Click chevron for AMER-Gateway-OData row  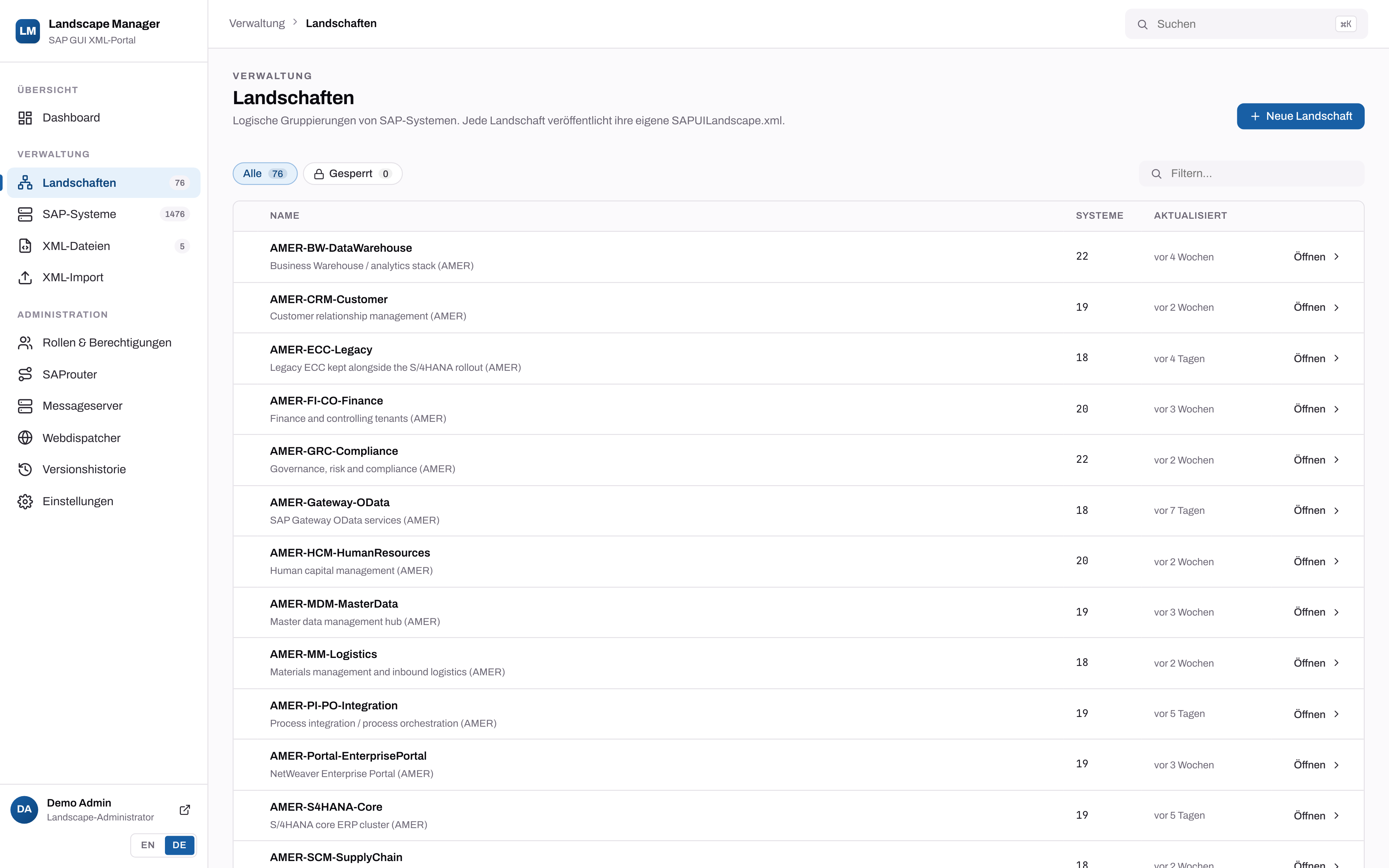click(1336, 511)
